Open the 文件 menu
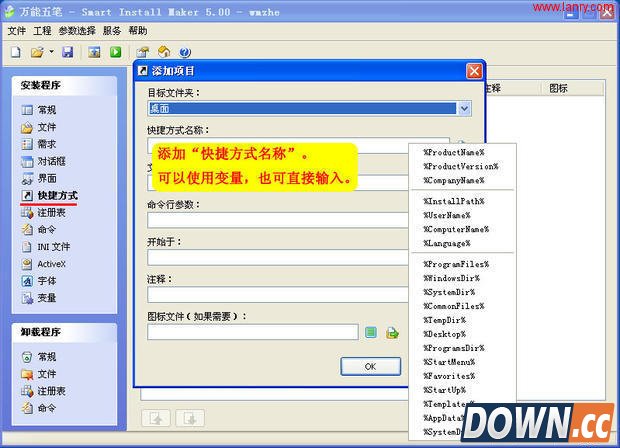The width and height of the screenshot is (620, 448). [x=17, y=31]
